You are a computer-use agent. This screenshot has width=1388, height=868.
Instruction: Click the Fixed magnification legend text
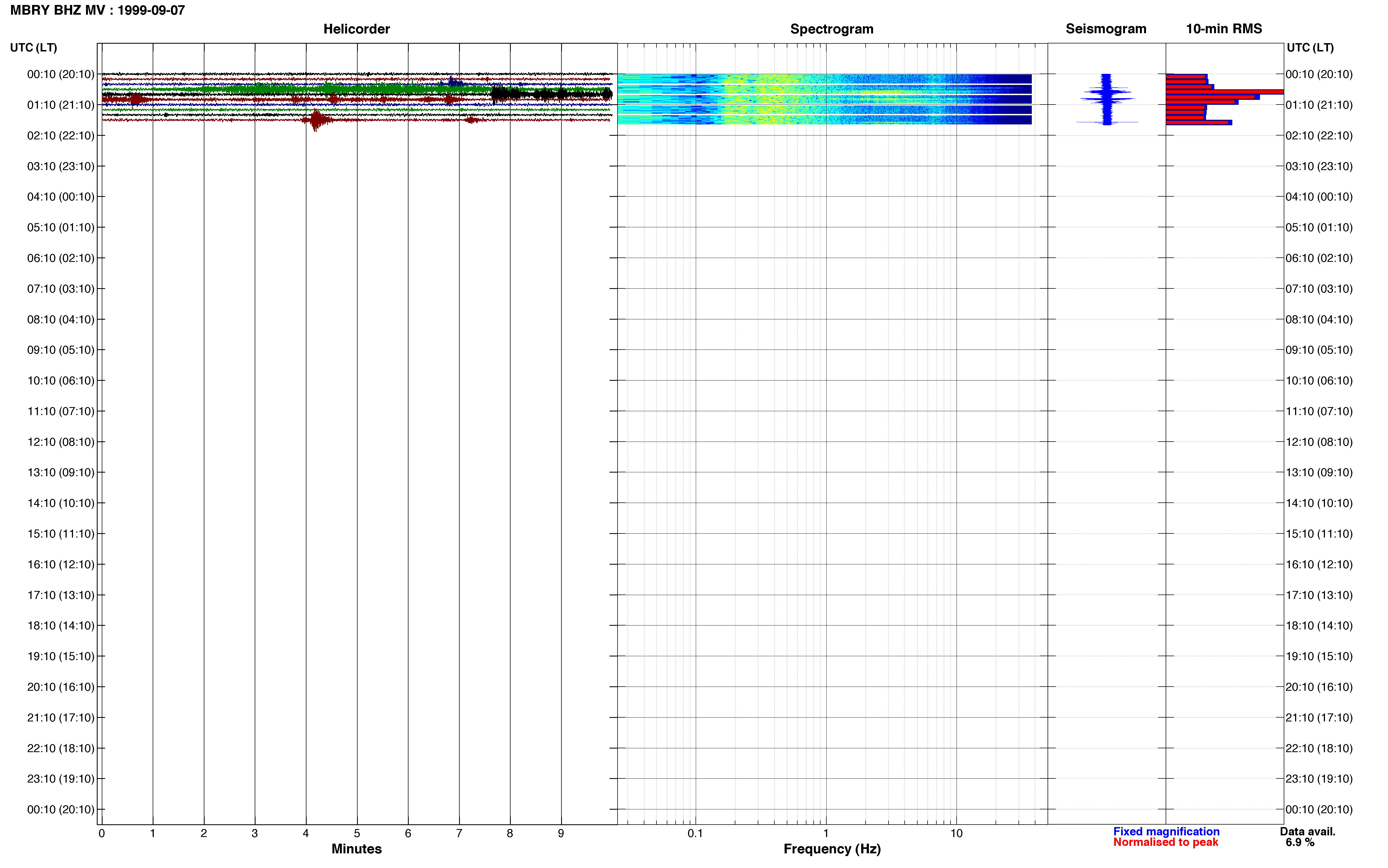[1166, 831]
